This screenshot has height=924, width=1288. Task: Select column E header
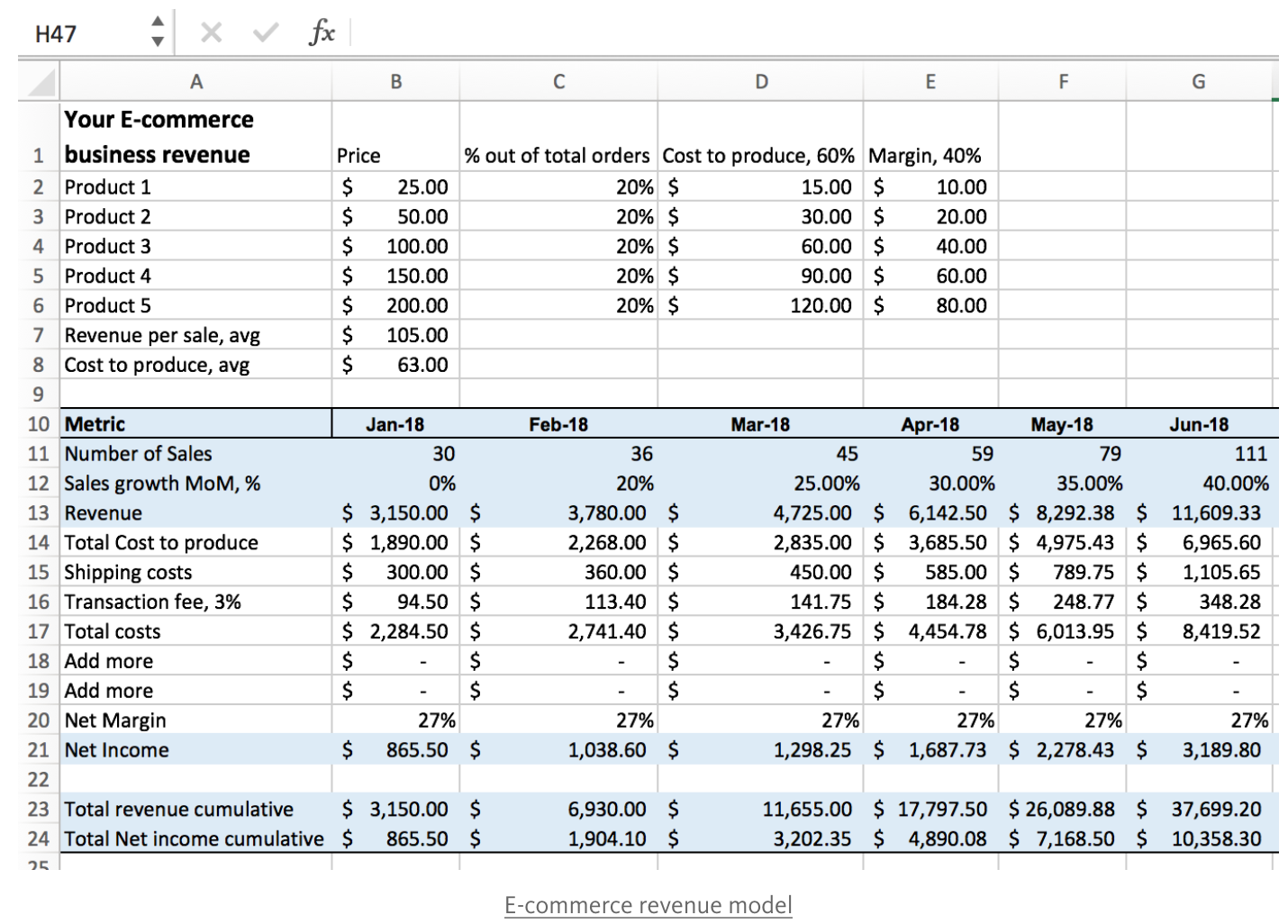(930, 82)
